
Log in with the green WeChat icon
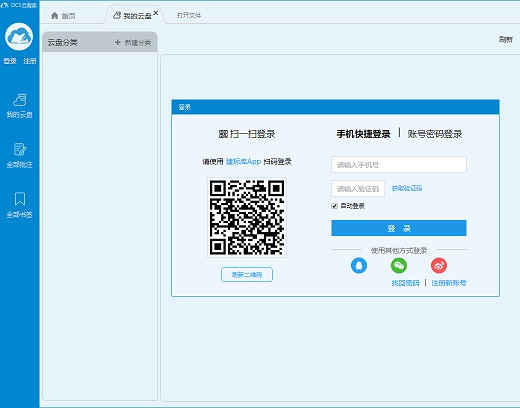tap(399, 266)
